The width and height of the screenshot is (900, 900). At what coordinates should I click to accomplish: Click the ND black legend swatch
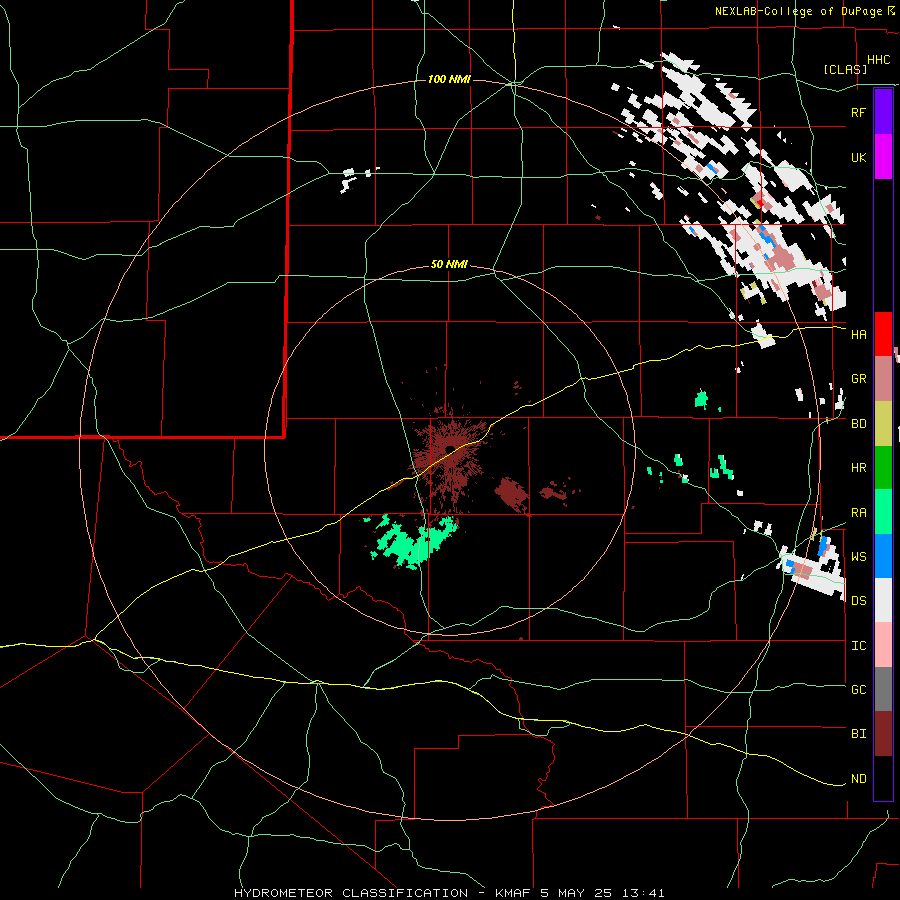point(883,778)
